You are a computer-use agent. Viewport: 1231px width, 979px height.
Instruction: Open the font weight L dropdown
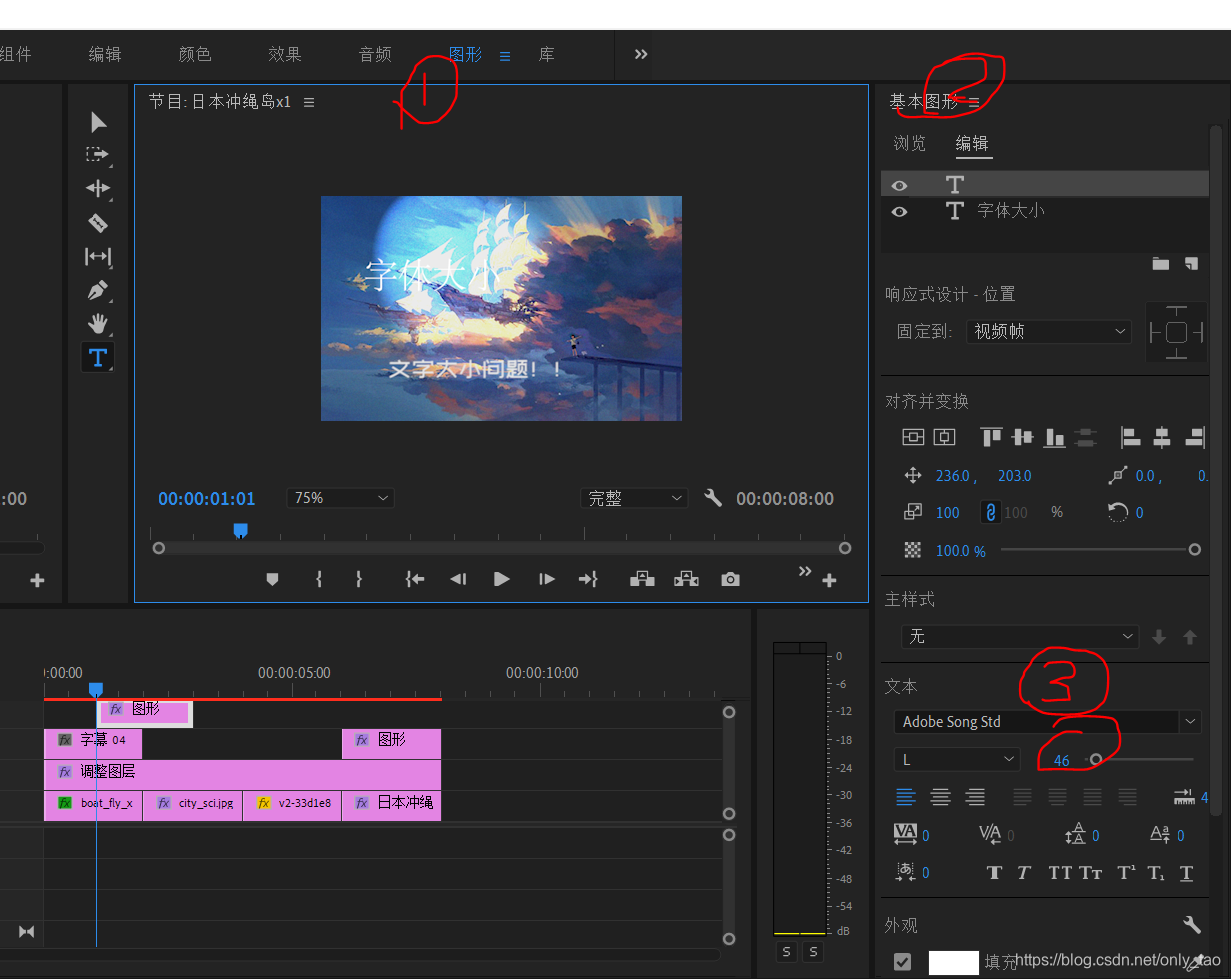click(956, 760)
